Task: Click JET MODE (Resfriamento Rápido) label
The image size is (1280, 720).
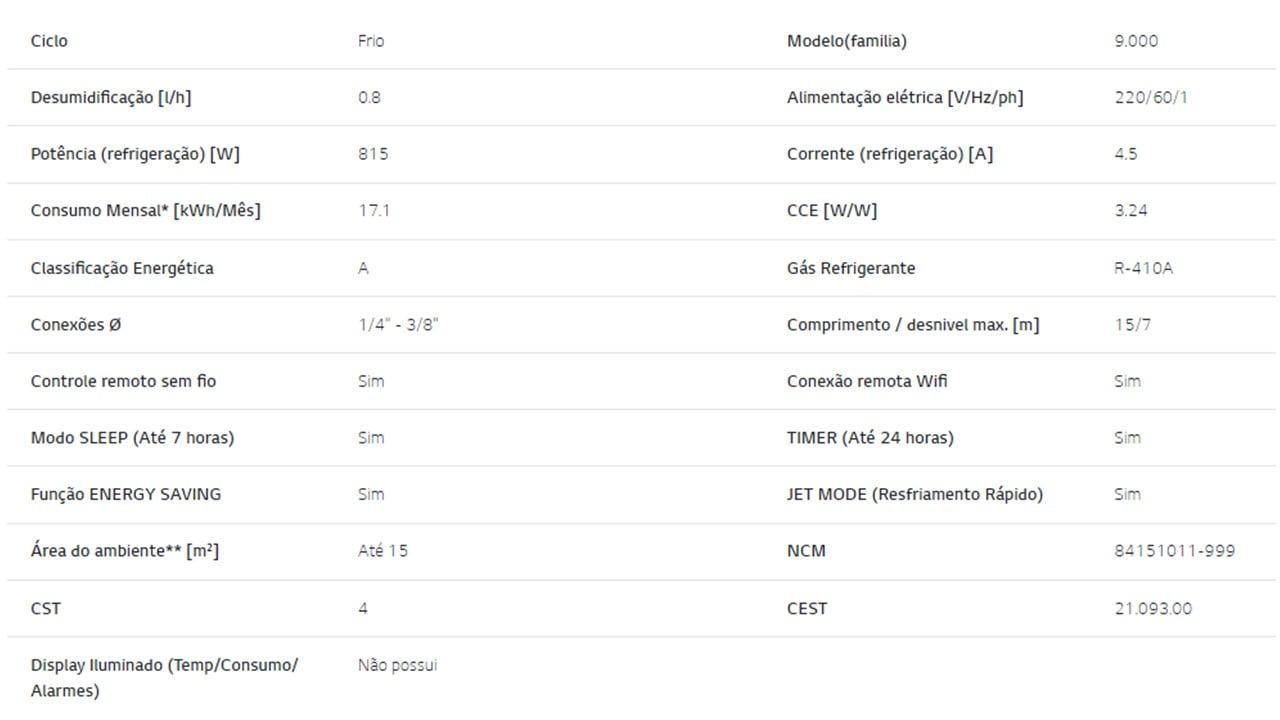Action: (915, 494)
